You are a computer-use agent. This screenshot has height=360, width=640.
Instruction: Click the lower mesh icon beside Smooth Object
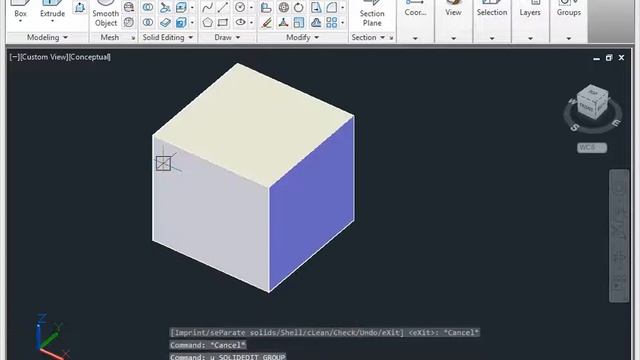click(129, 22)
